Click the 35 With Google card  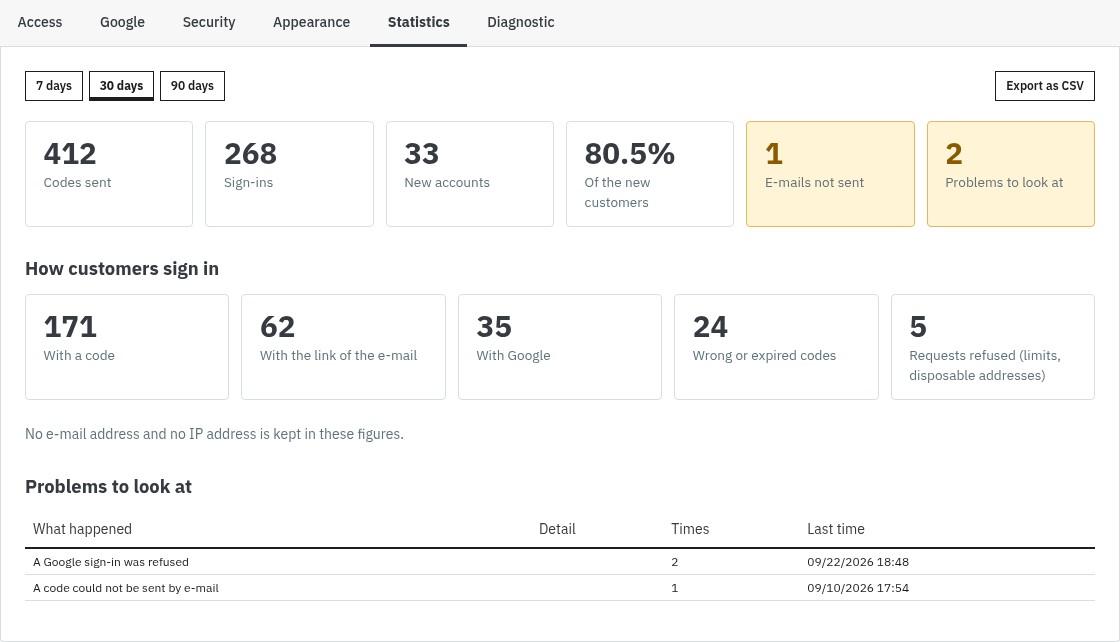pos(560,346)
